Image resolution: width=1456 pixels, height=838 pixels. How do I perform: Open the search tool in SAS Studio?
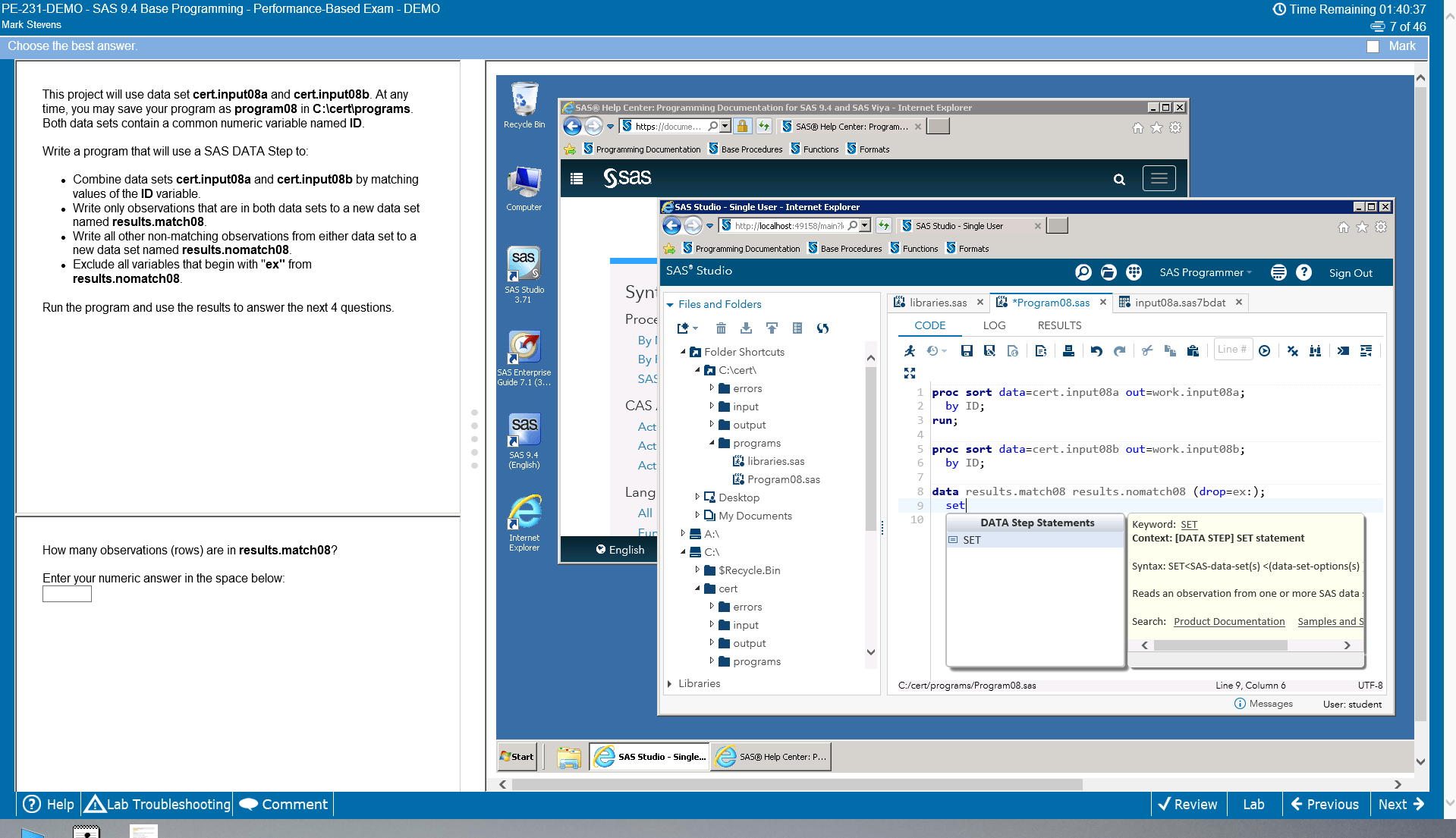point(1083,272)
